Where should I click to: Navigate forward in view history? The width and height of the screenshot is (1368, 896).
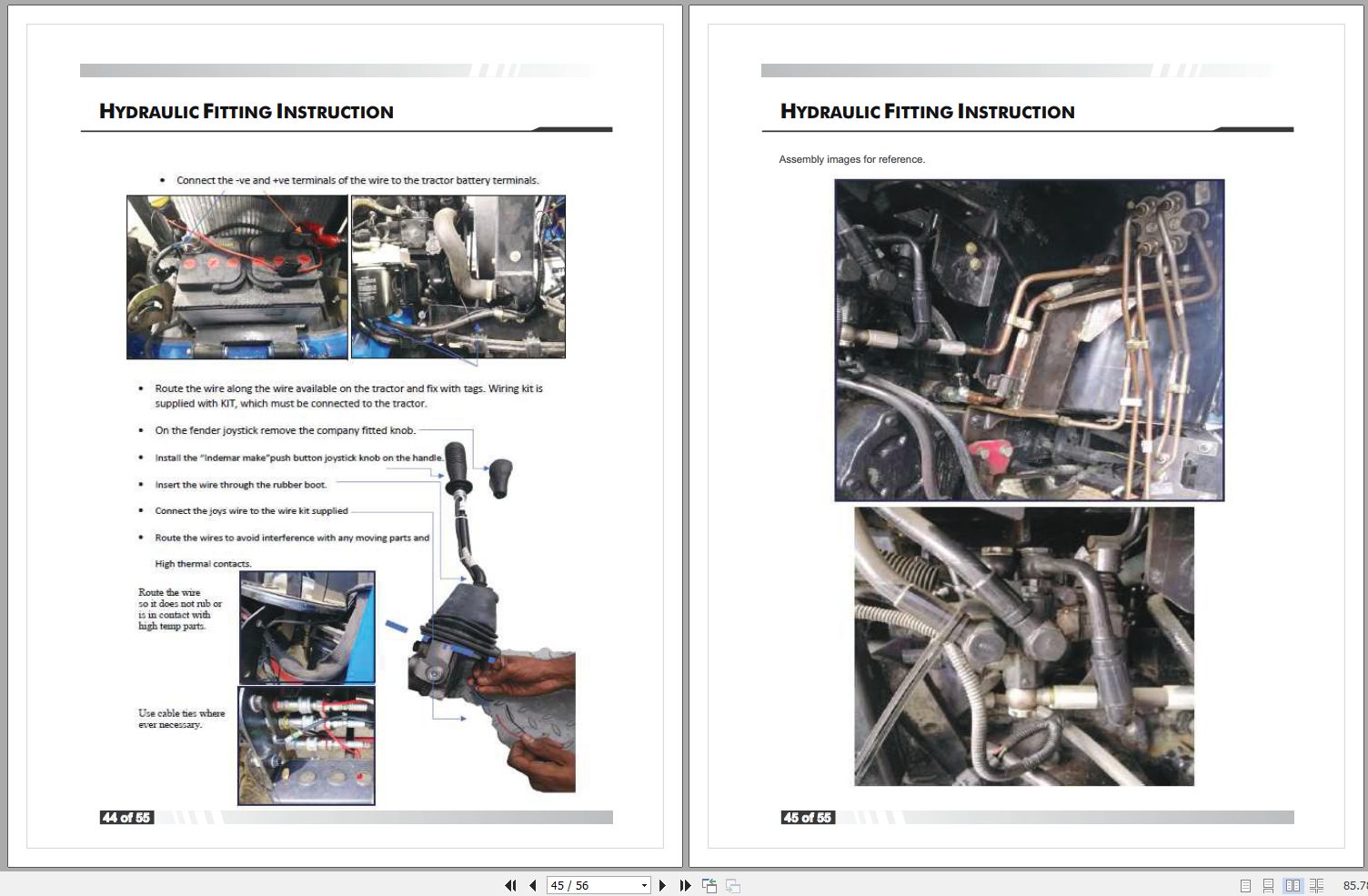coord(732,884)
